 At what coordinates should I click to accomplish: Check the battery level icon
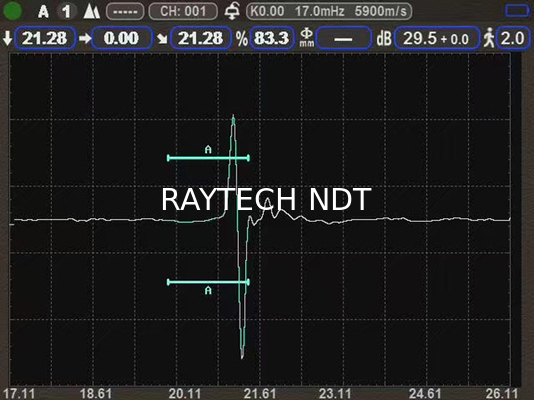click(517, 11)
